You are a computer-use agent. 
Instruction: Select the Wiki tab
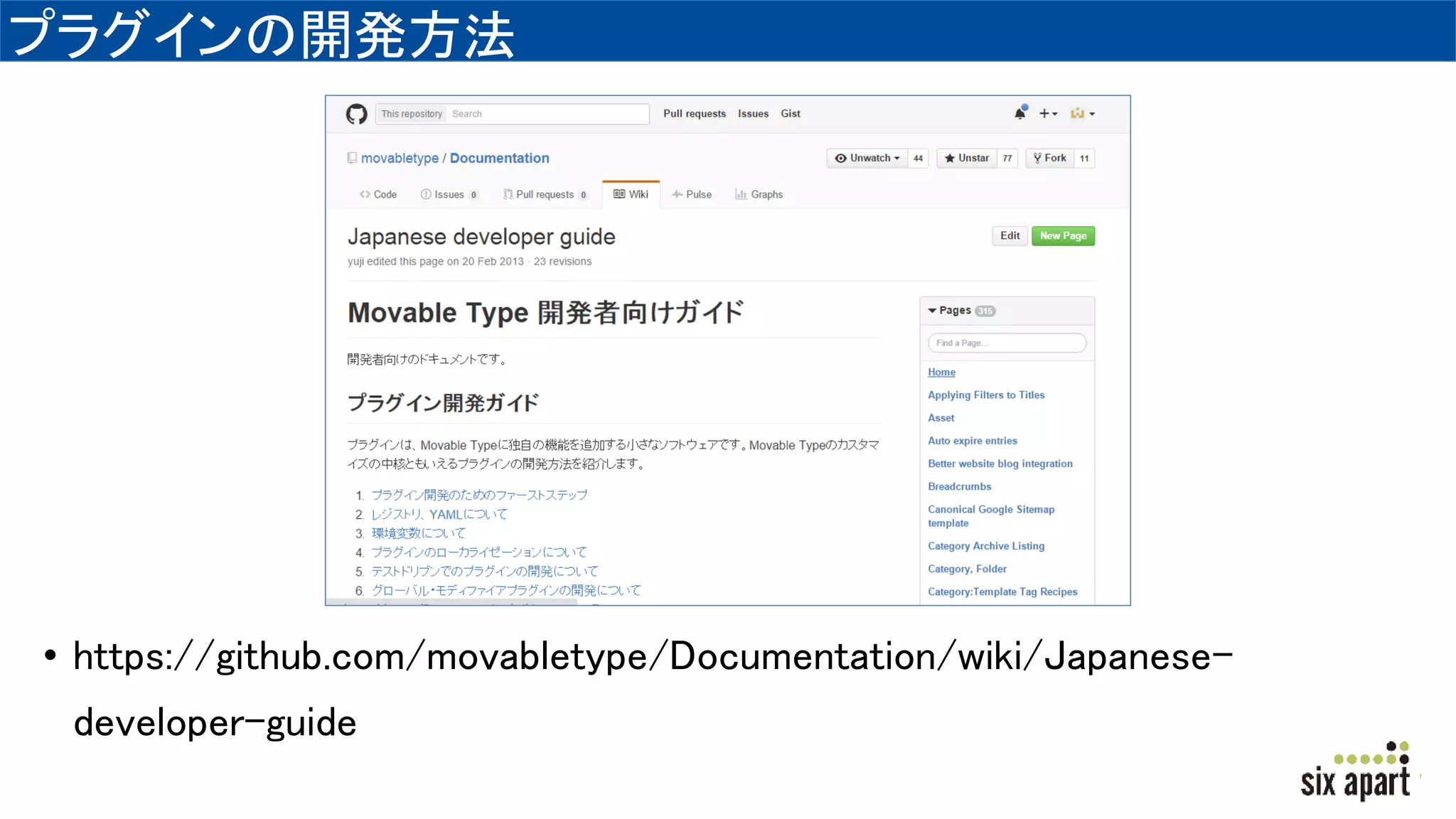[631, 194]
